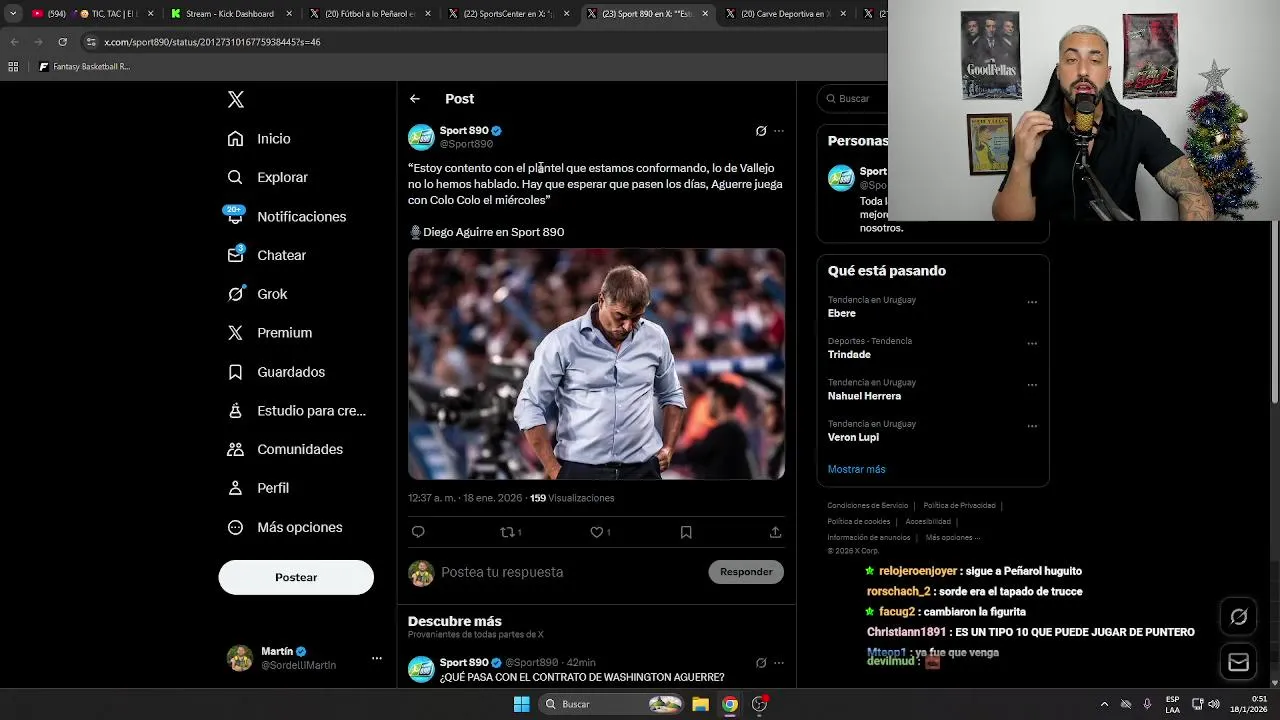Image resolution: width=1280 pixels, height=720 pixels.
Task: Switch to the Carve Deportiva en X tab
Action: point(785,14)
